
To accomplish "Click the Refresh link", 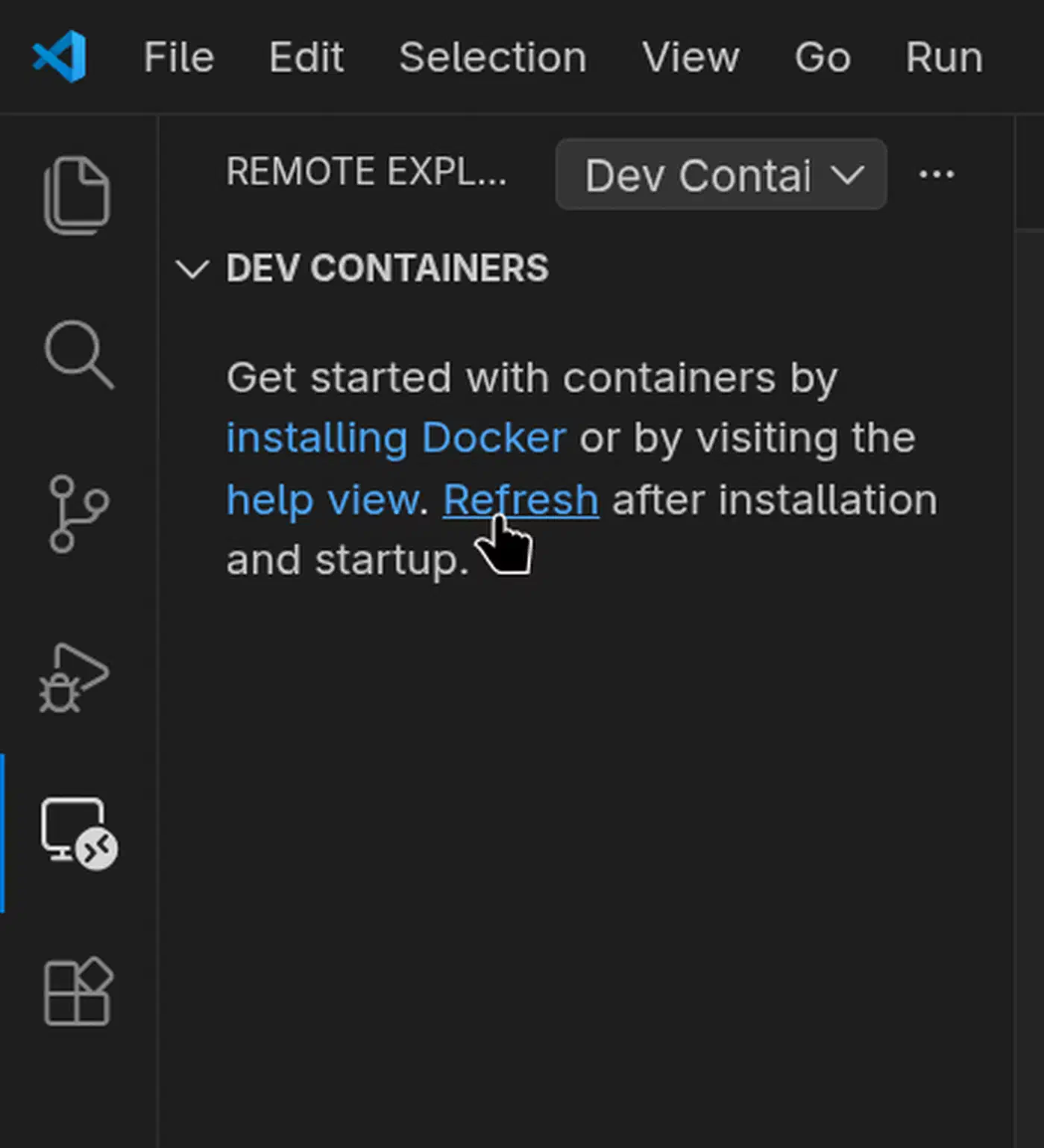I will pos(521,500).
